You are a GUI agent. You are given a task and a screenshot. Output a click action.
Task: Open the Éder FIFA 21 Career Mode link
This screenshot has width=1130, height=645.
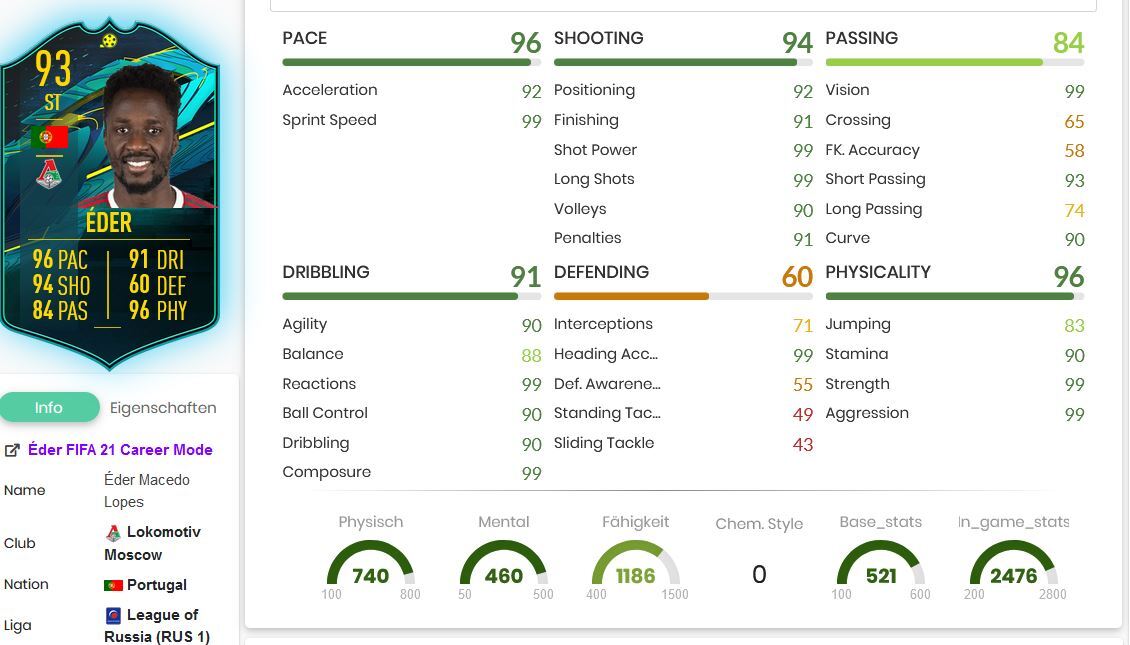tap(120, 450)
